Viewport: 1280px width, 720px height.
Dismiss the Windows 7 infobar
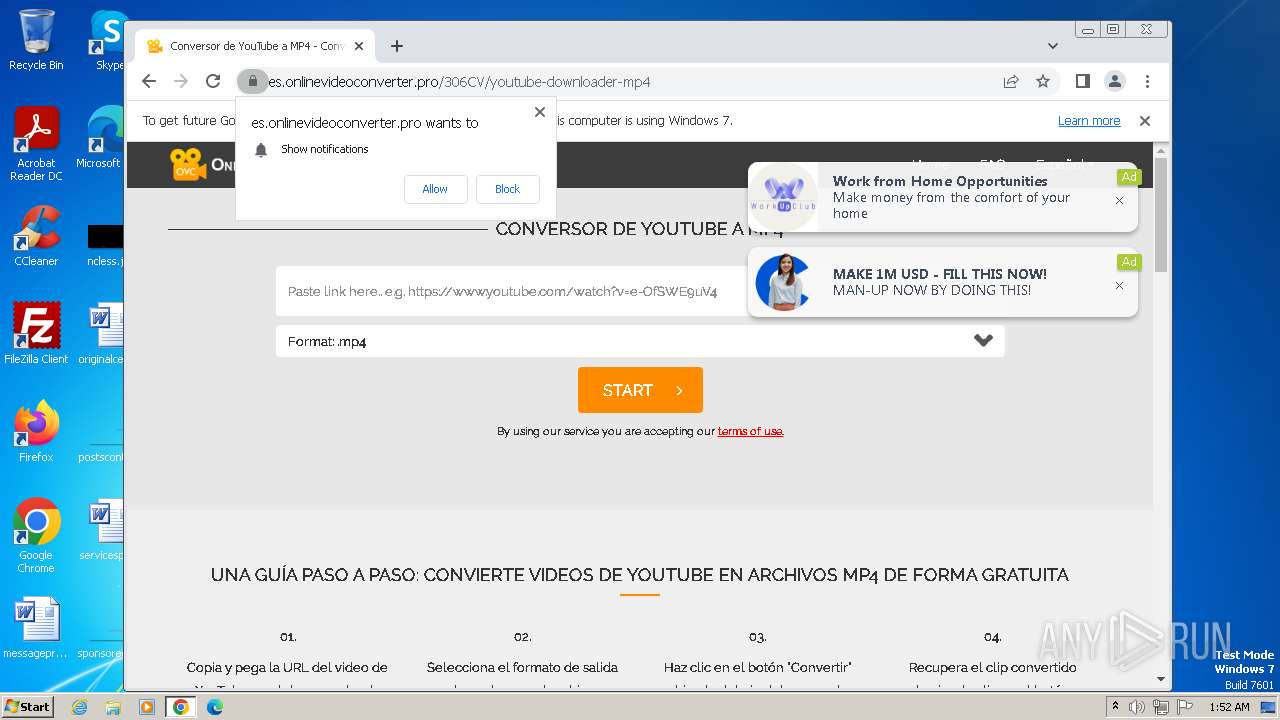point(1145,121)
